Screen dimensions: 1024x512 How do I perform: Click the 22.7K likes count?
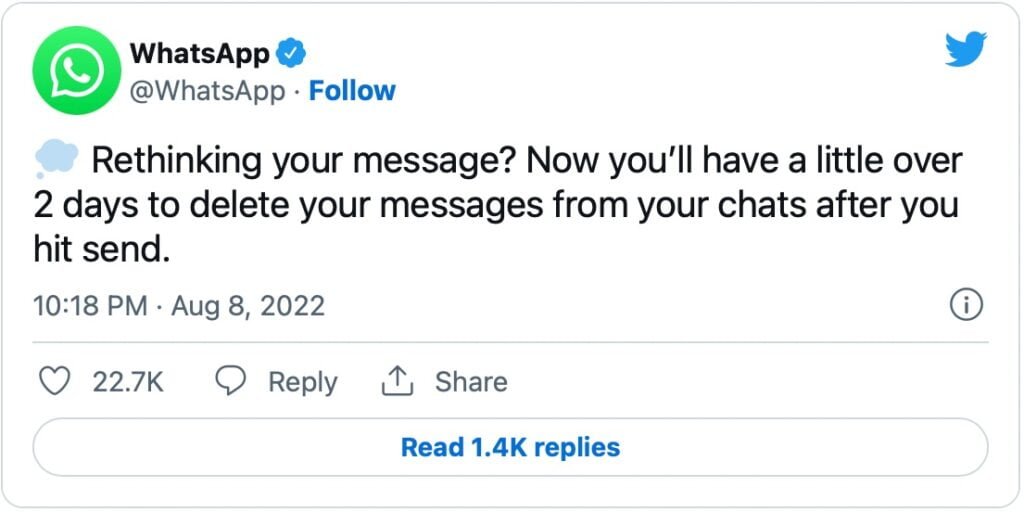point(128,382)
